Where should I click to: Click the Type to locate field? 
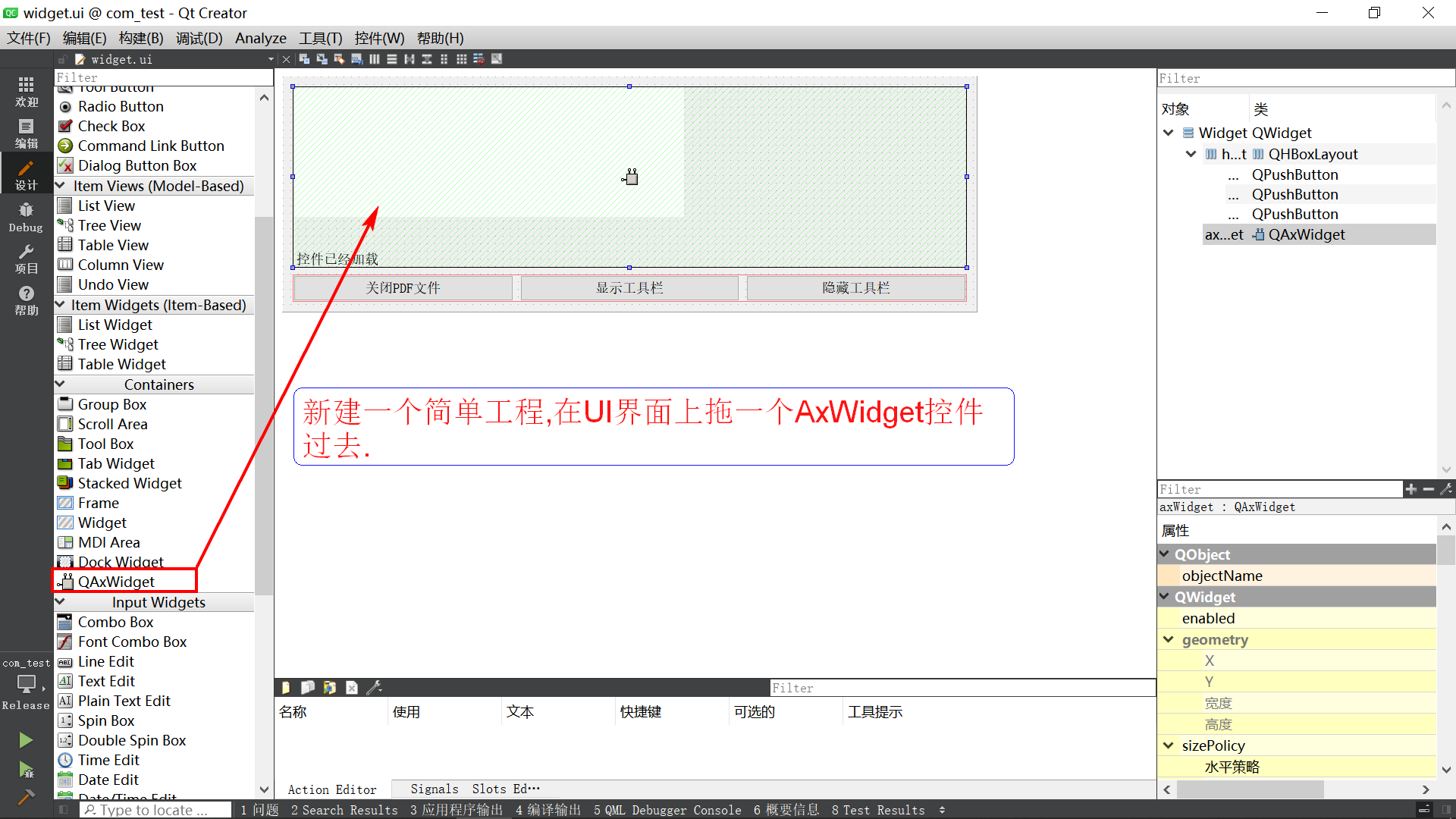[x=155, y=810]
